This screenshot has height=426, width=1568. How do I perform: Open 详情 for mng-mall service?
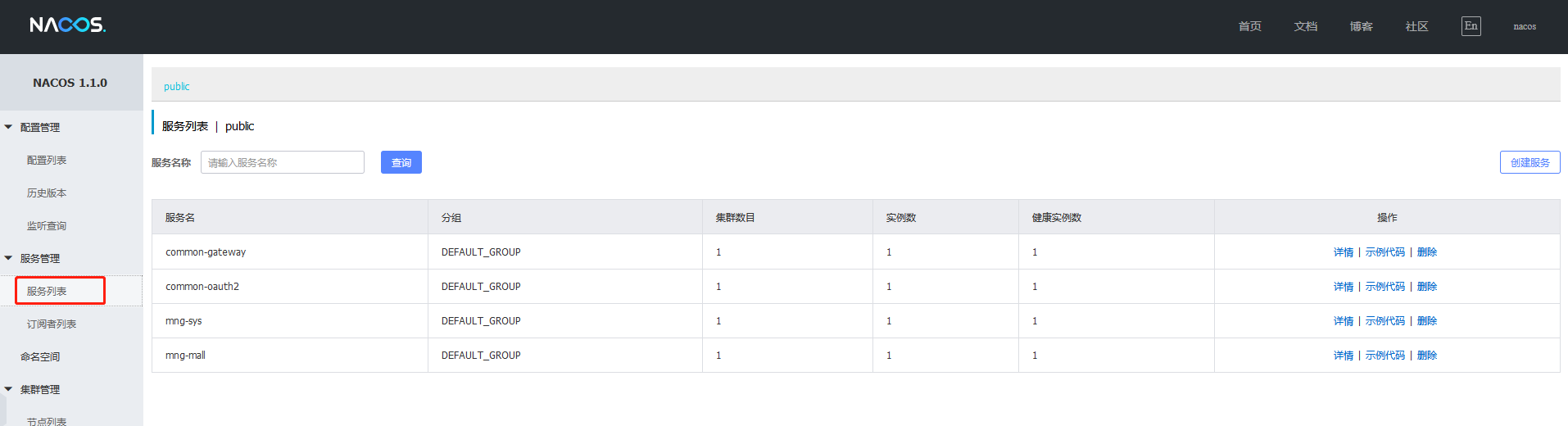(x=1344, y=356)
